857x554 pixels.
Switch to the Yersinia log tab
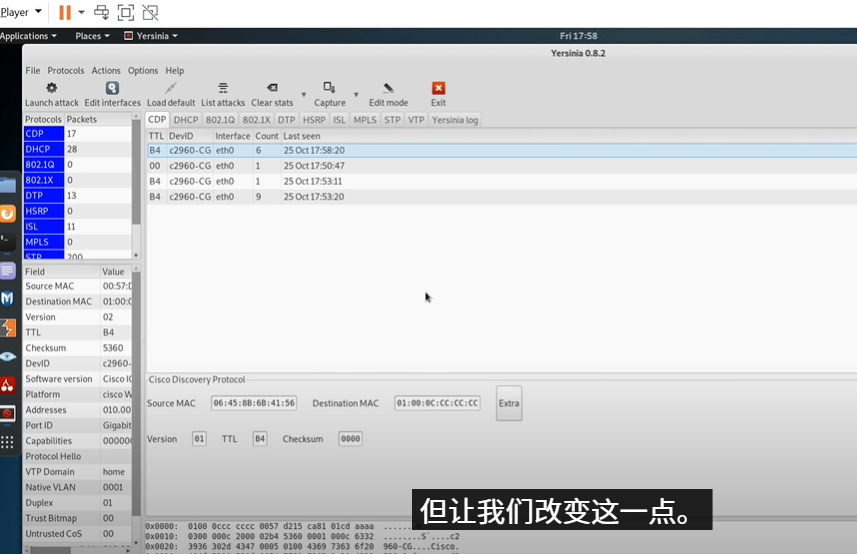point(455,120)
